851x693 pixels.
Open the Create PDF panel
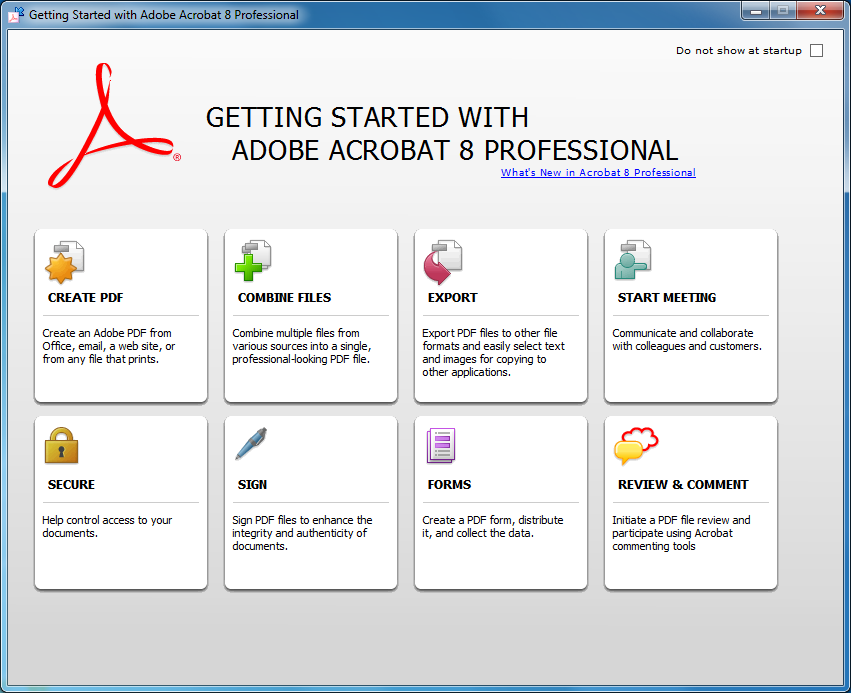tap(120, 315)
